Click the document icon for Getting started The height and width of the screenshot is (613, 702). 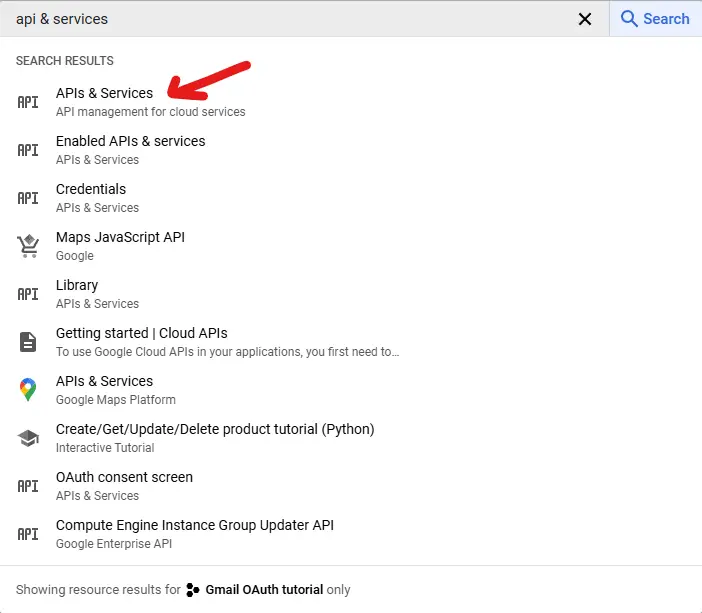click(x=28, y=342)
